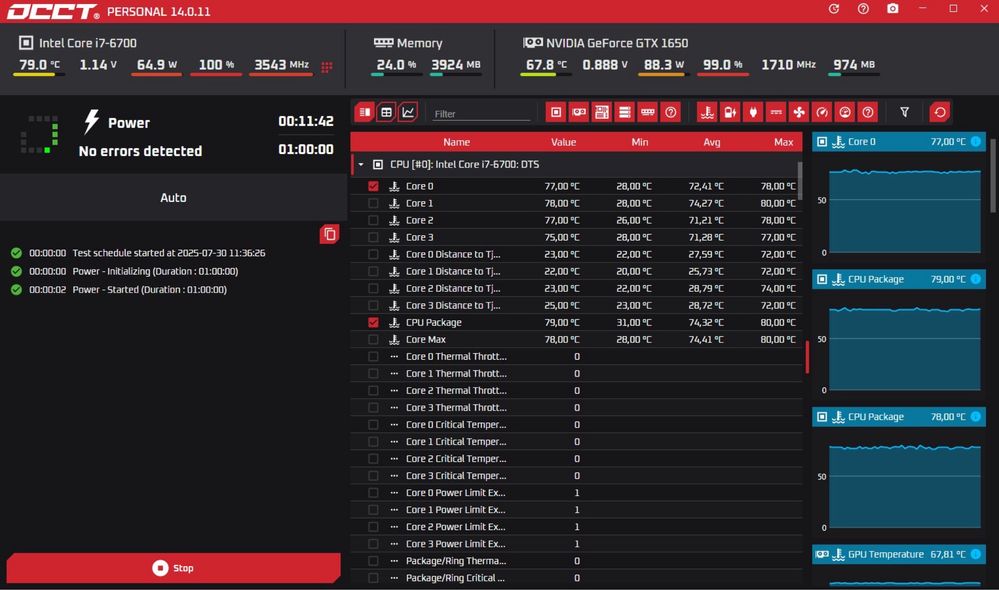Click the Core 0 graph info icon
The height and width of the screenshot is (590, 999).
tap(975, 141)
